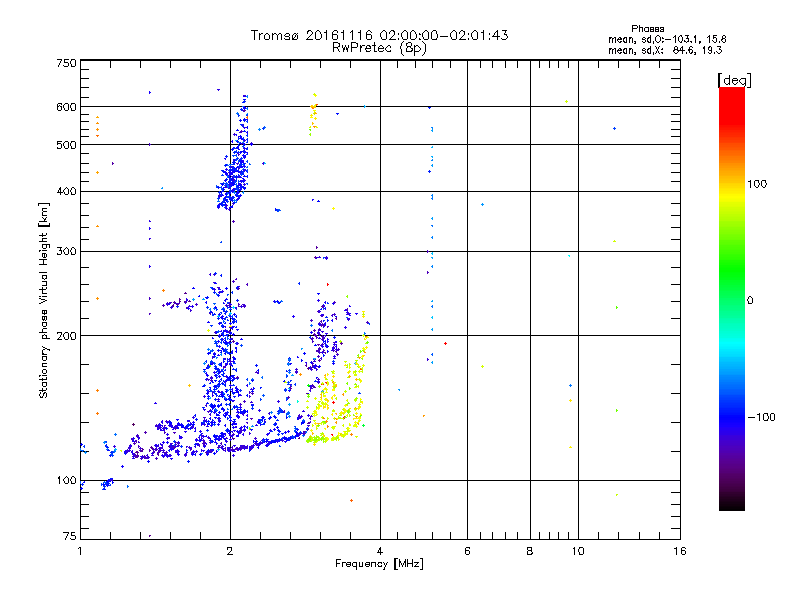Select the 'mean, sd,X: 84.6, 19.3' line
800x600 pixels.
click(x=665, y=51)
